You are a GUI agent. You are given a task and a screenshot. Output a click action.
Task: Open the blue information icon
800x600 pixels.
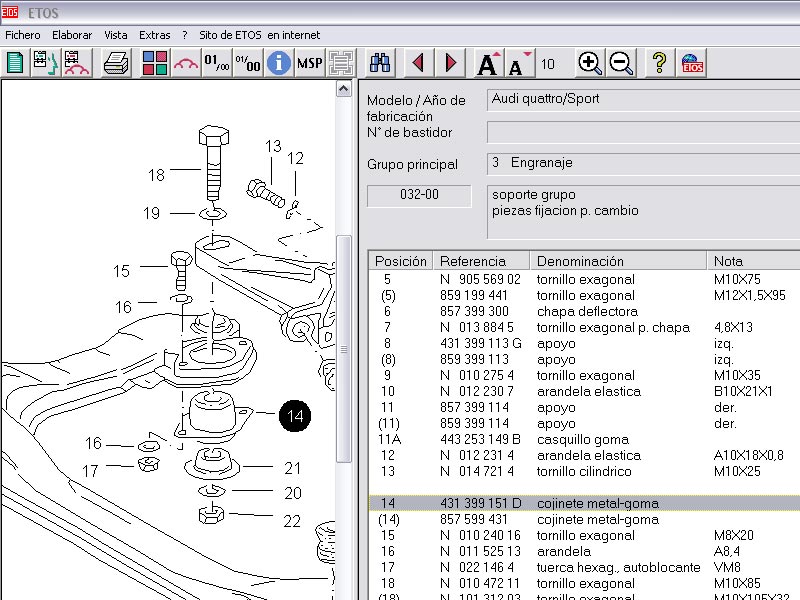[279, 63]
